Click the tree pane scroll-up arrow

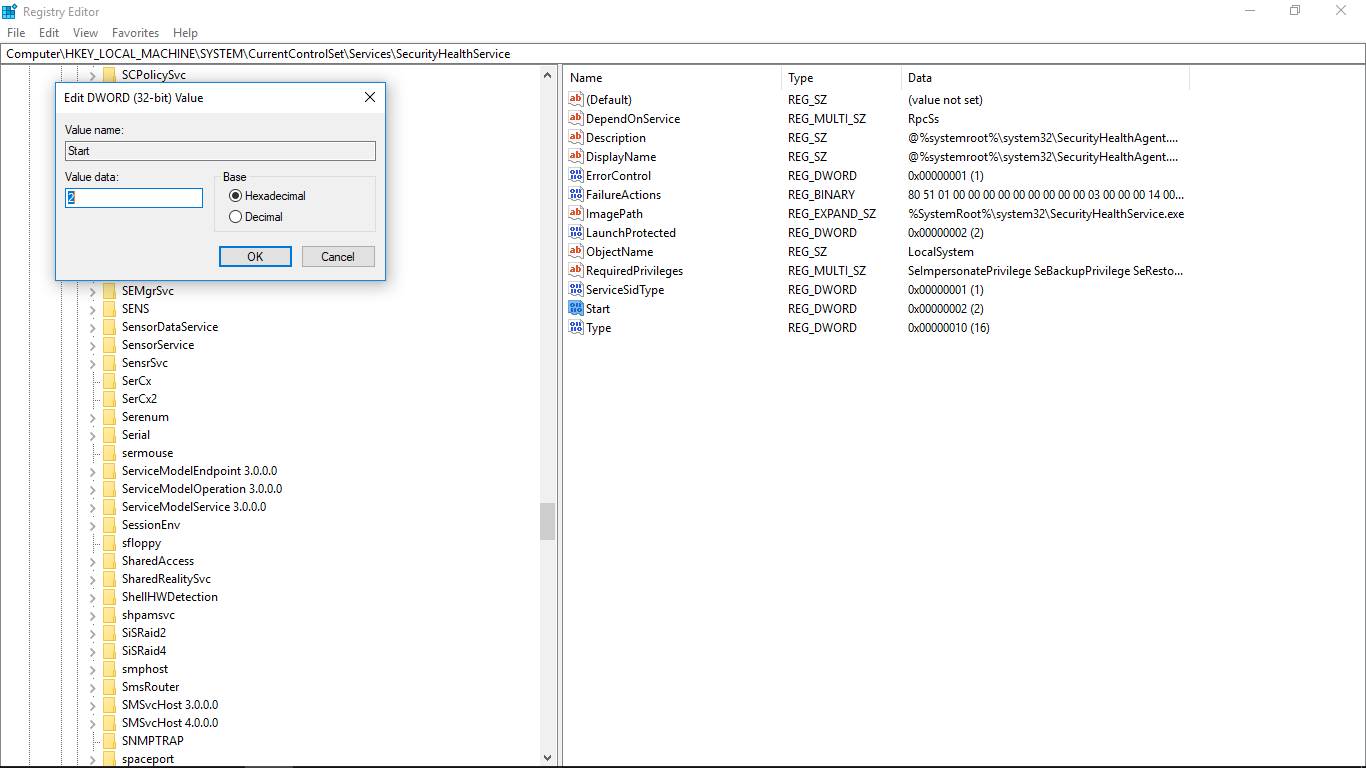click(x=547, y=75)
